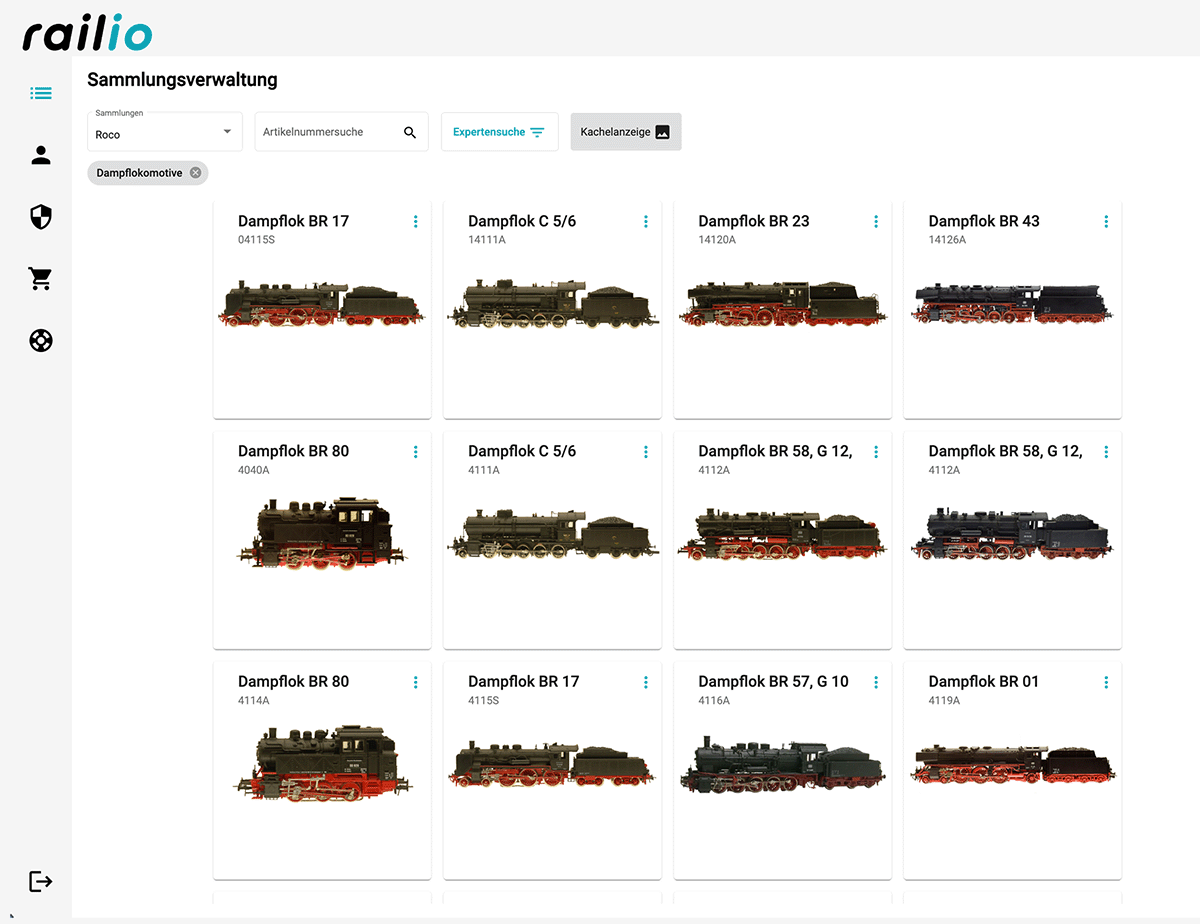Click article number 14126A
Screen dimensions: 1200x924
(947, 240)
